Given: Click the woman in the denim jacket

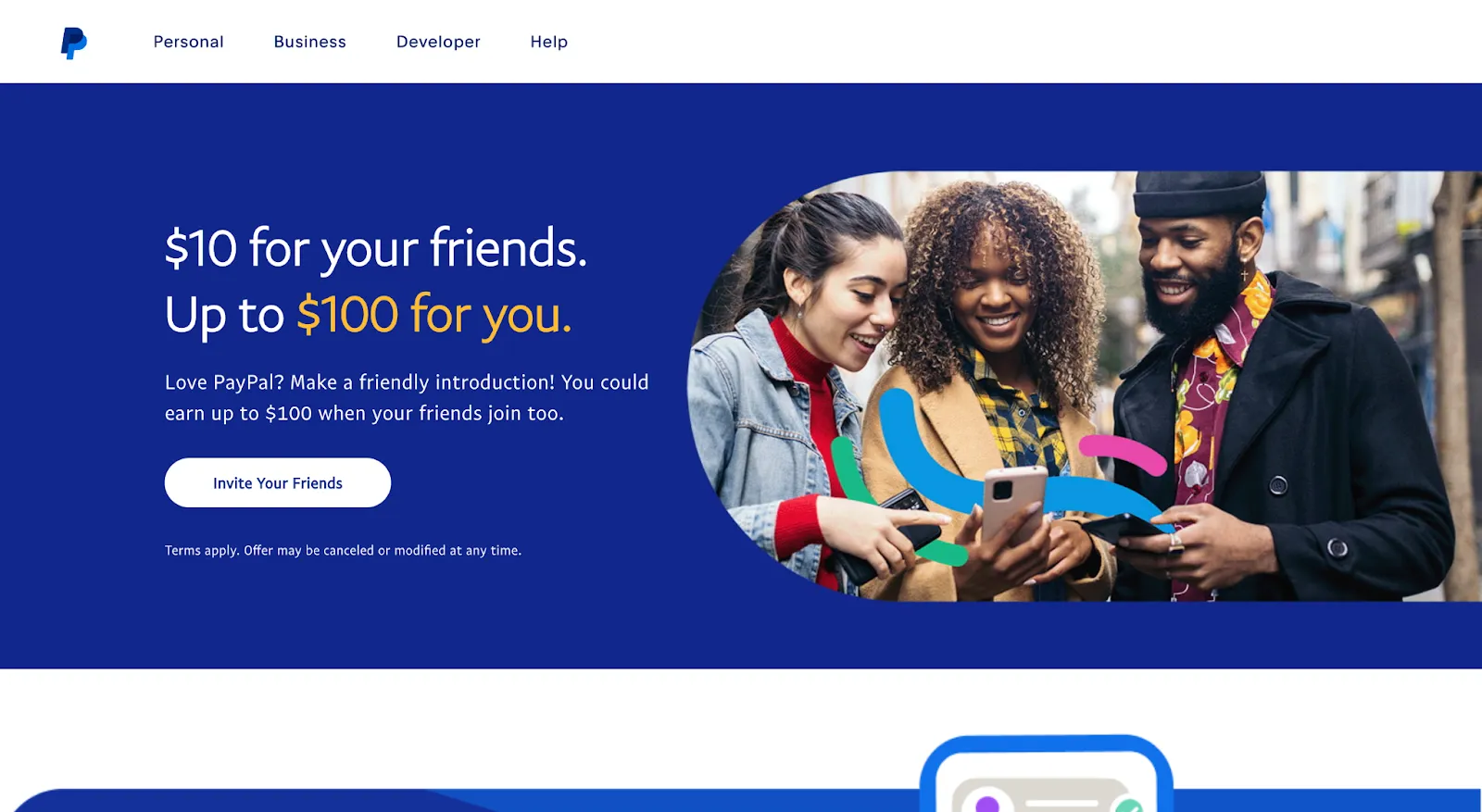Looking at the screenshot, I should [x=806, y=389].
